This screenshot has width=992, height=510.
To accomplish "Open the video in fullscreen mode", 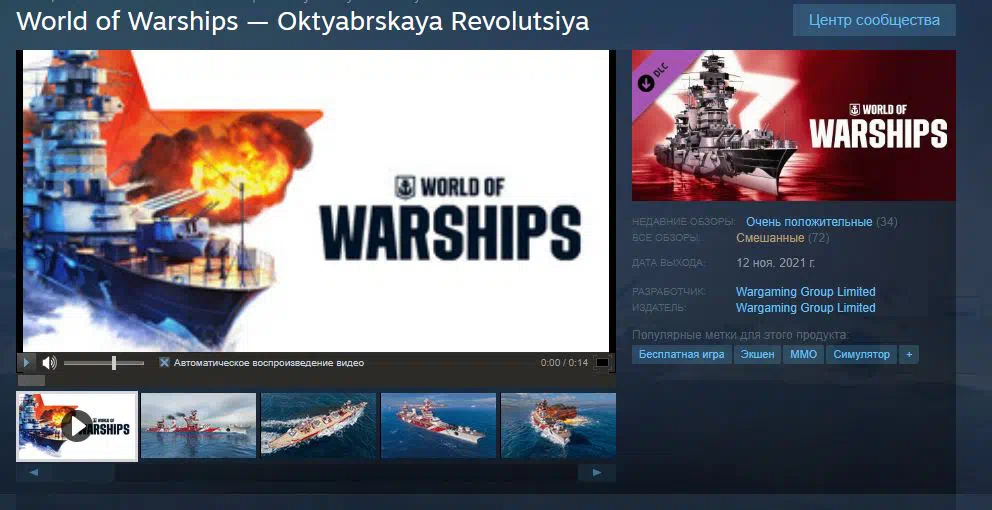I will point(603,363).
